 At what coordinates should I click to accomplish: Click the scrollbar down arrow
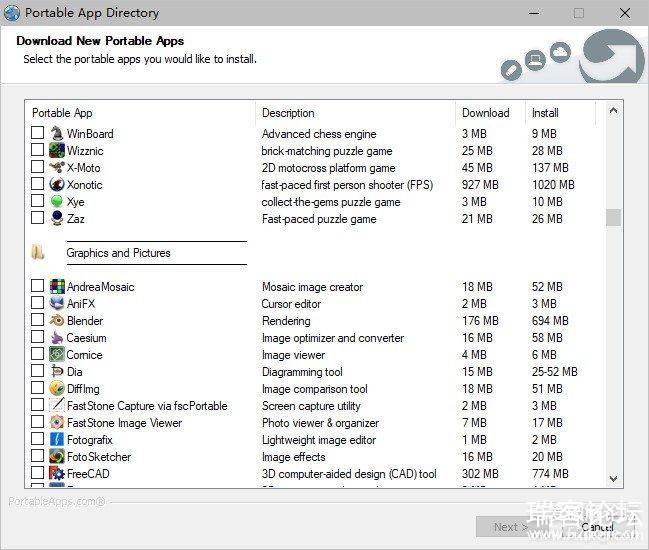(x=613, y=479)
